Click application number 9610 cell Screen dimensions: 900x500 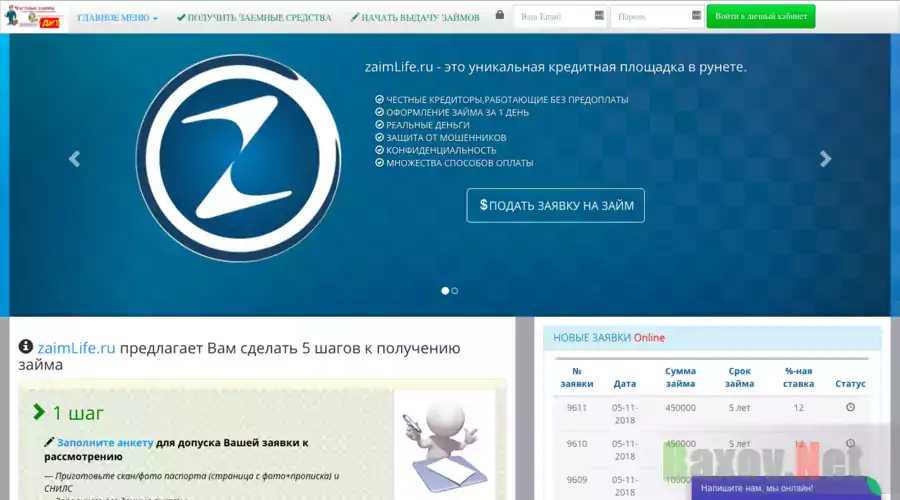[x=577, y=444]
